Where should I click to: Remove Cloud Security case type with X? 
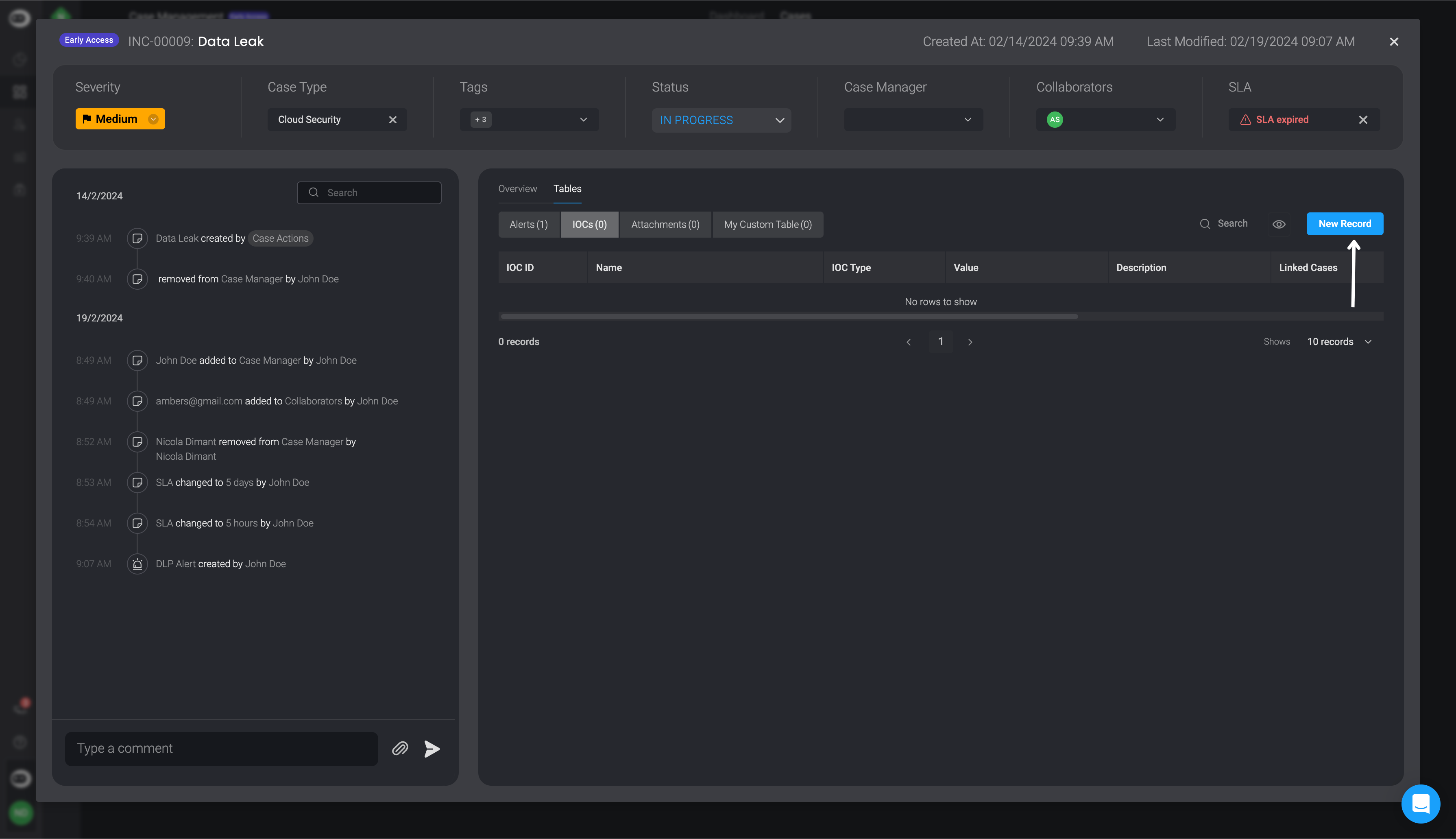coord(393,120)
